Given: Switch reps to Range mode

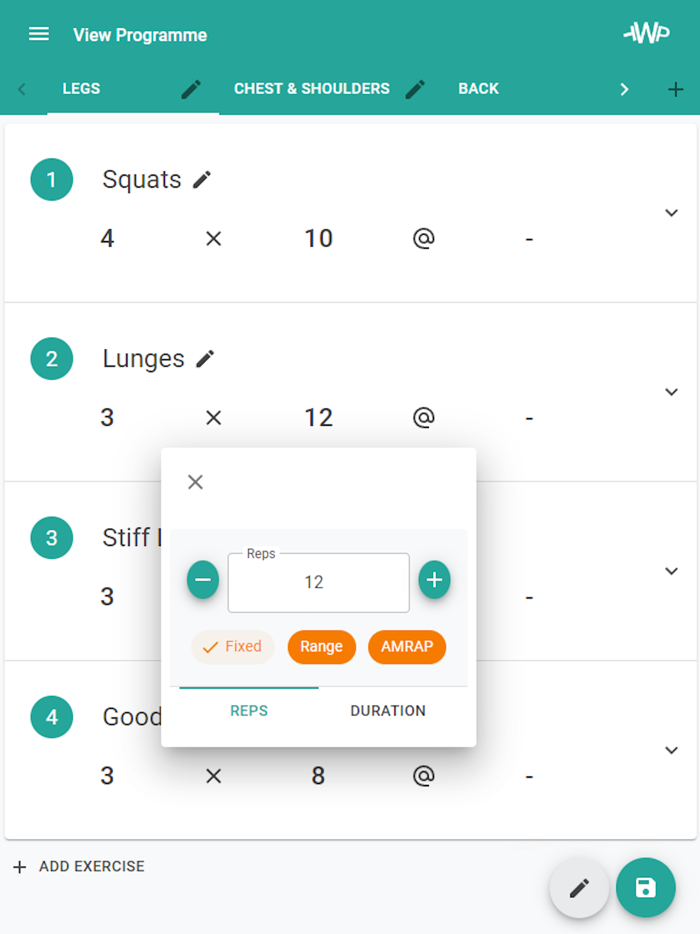Looking at the screenshot, I should coord(321,647).
